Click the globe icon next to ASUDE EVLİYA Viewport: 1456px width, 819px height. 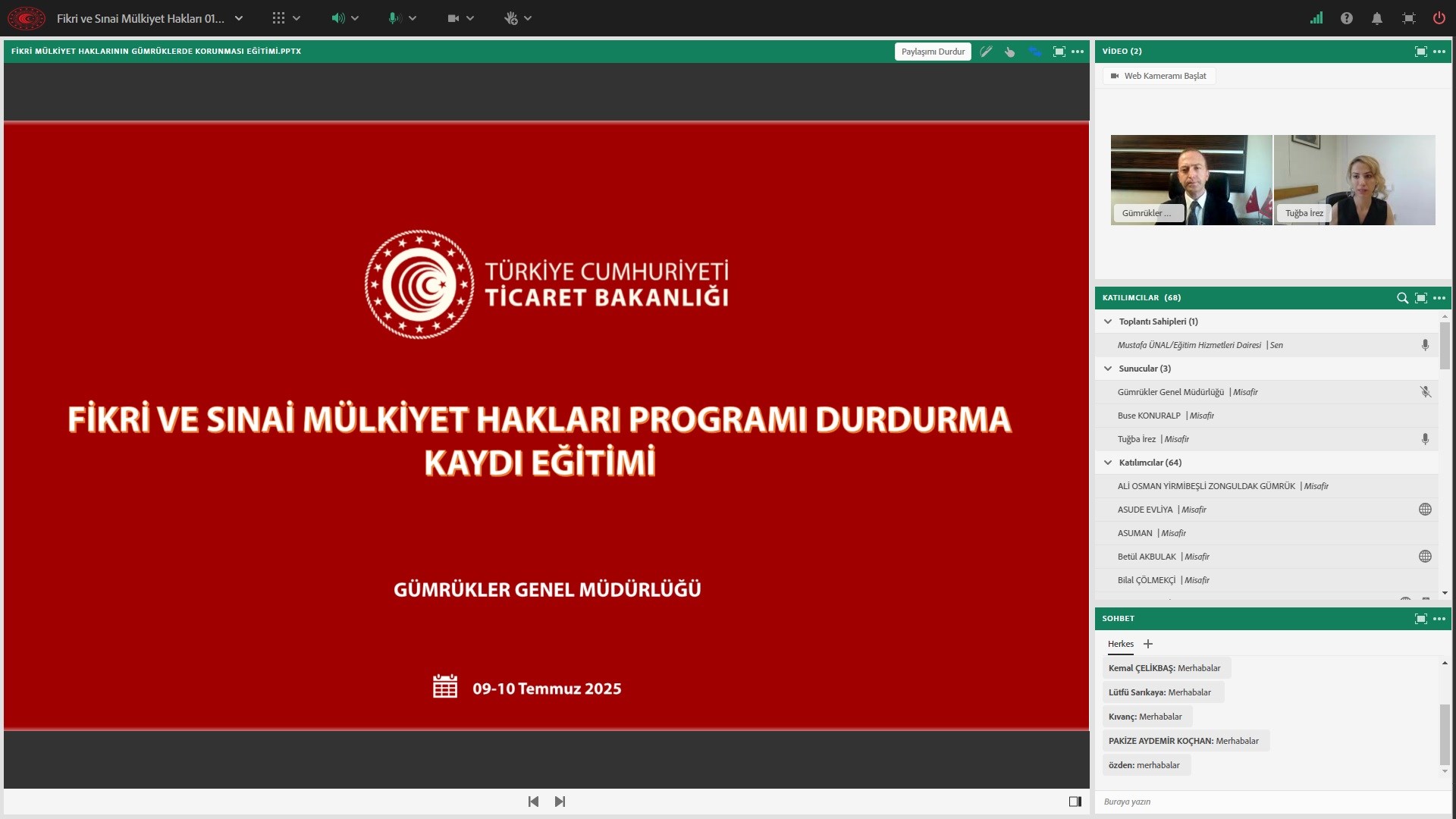[1425, 510]
